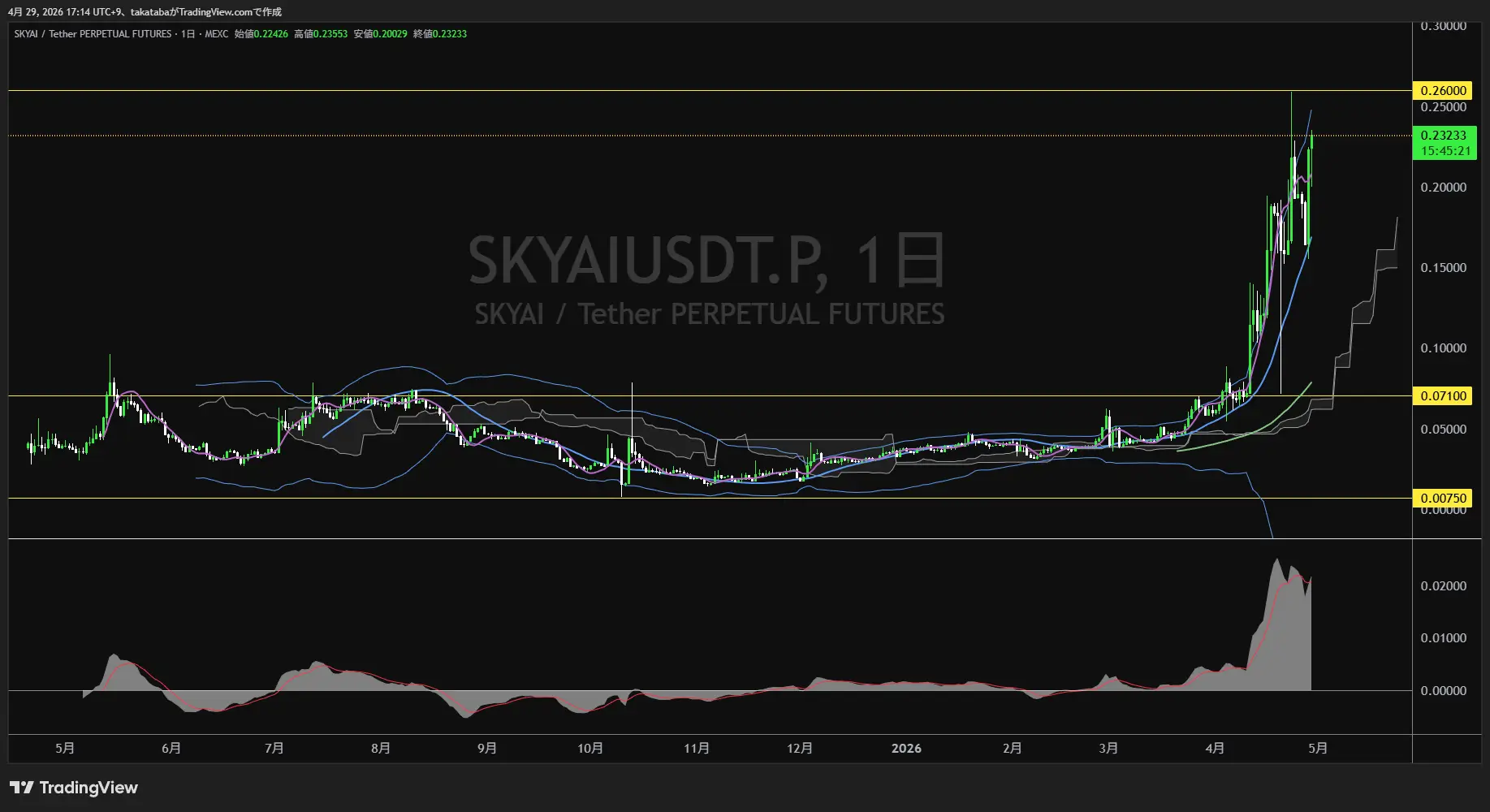Click the yellow 0.26000 price line label

1443,90
